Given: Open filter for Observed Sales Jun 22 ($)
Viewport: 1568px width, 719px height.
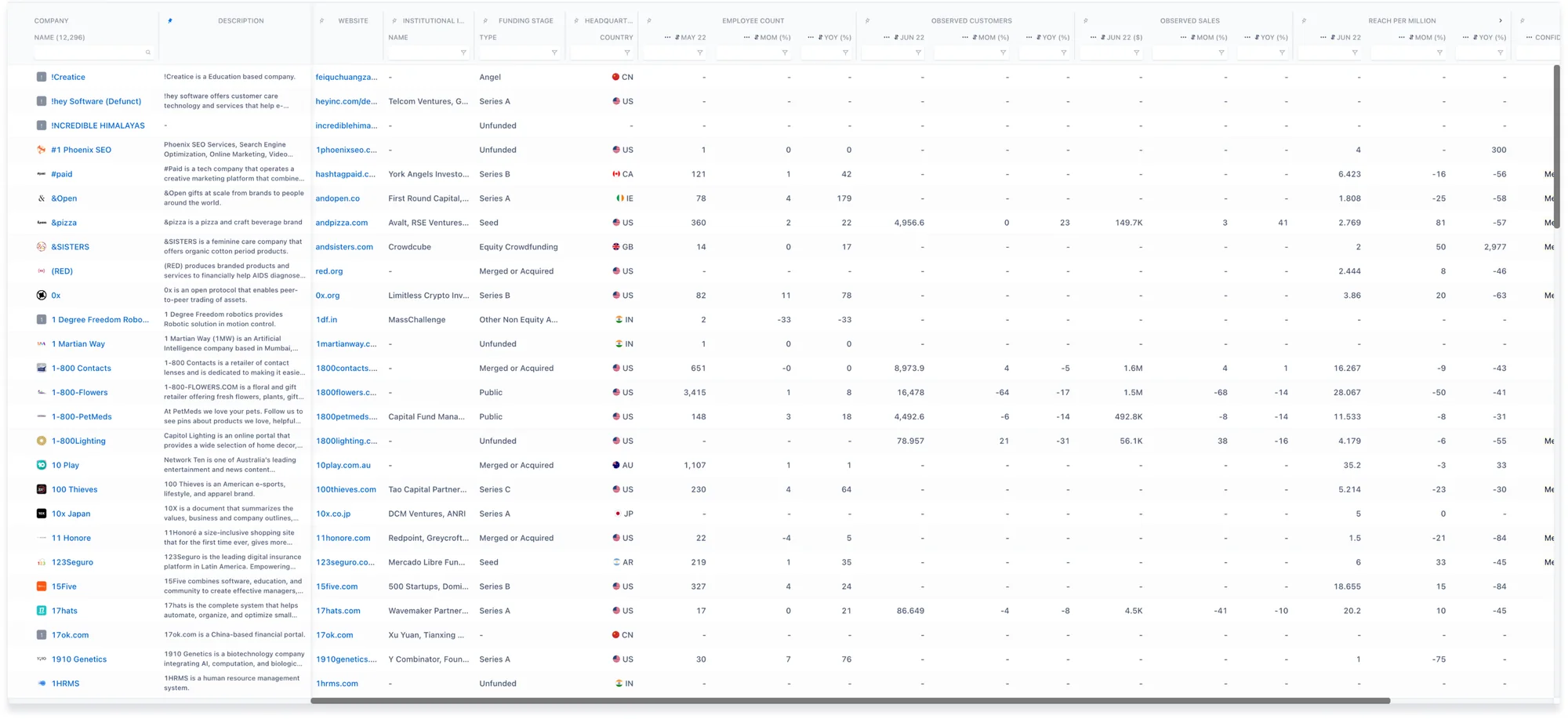Looking at the screenshot, I should tap(1137, 53).
